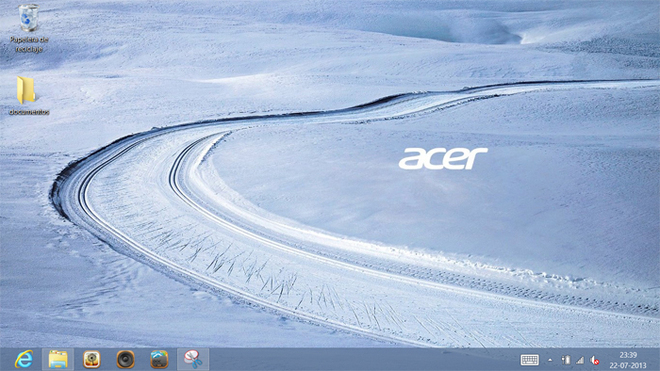The image size is (660, 371).
Task: Click the "Papelera de reciclaje" text label
Action: coord(29,44)
